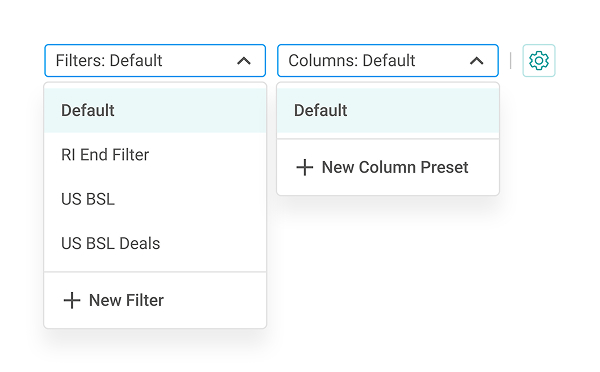Choose the RI End Filter option

pyautogui.click(x=155, y=155)
